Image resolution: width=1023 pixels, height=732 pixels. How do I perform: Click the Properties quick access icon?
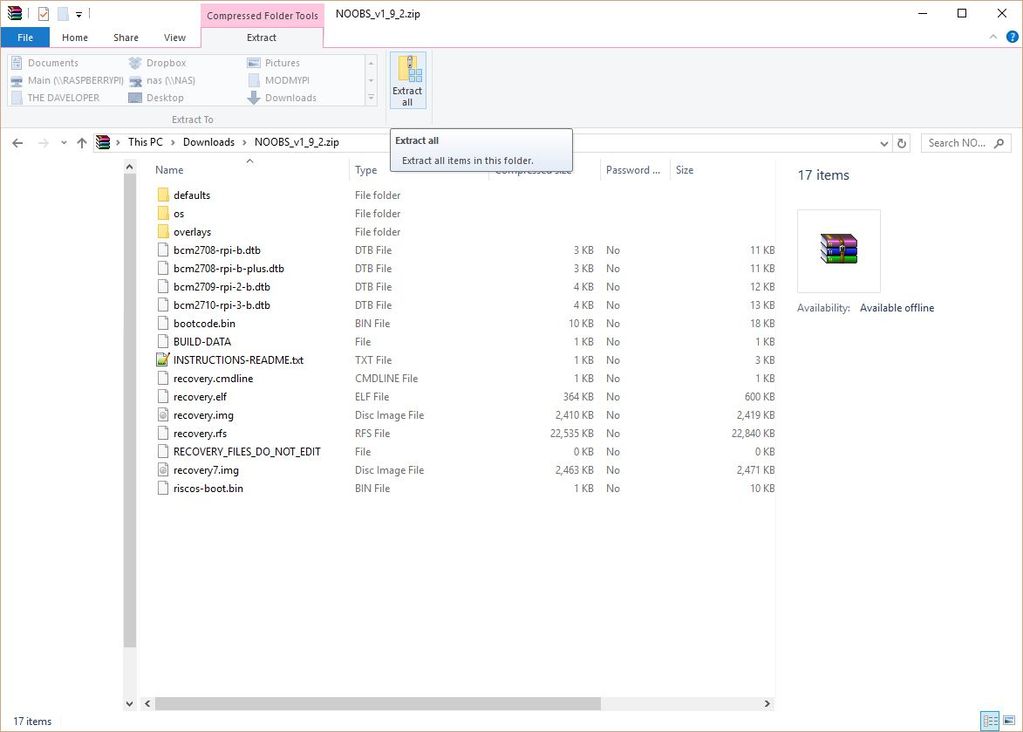point(43,13)
